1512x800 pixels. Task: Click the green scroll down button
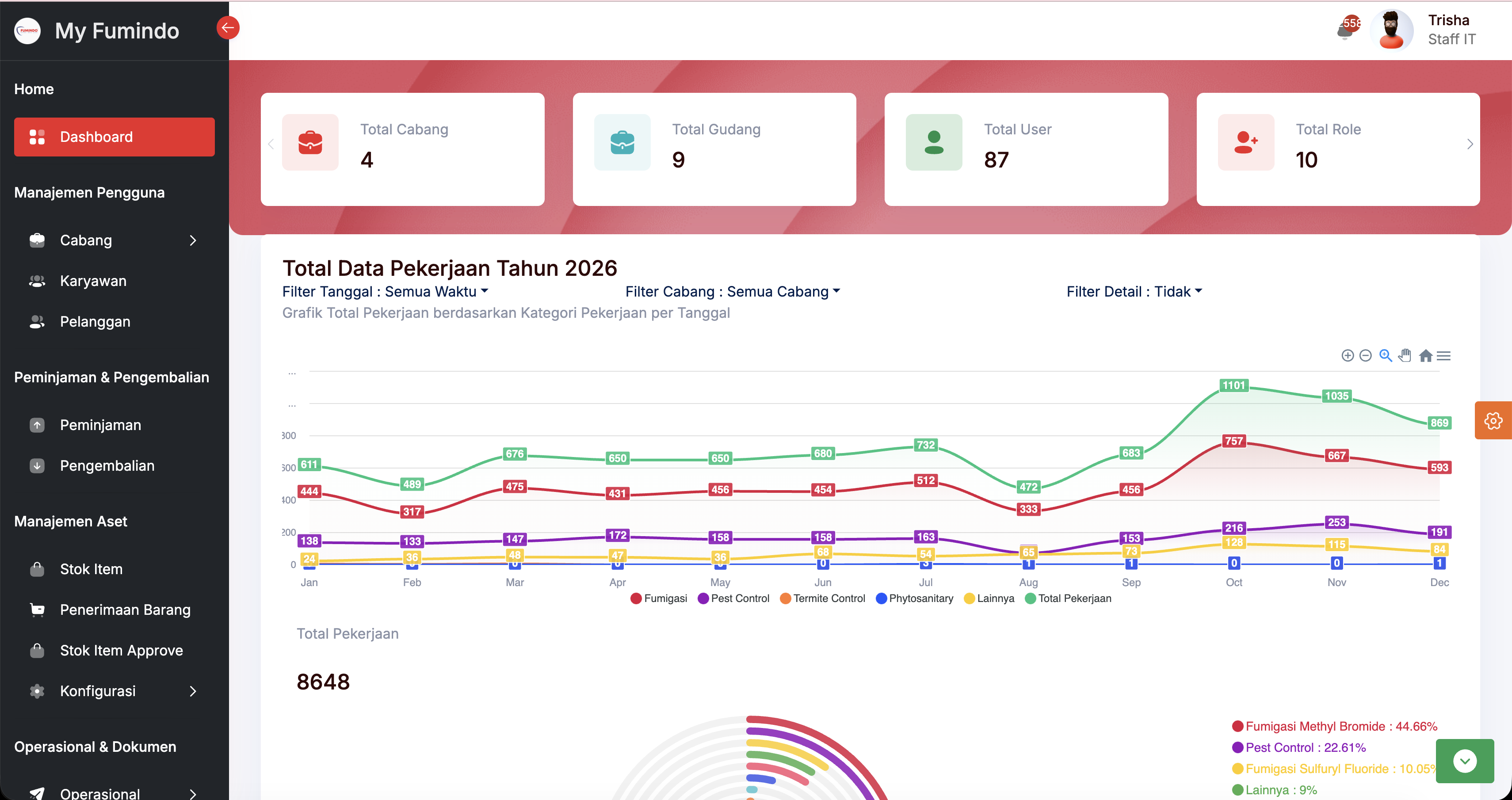pyautogui.click(x=1464, y=761)
